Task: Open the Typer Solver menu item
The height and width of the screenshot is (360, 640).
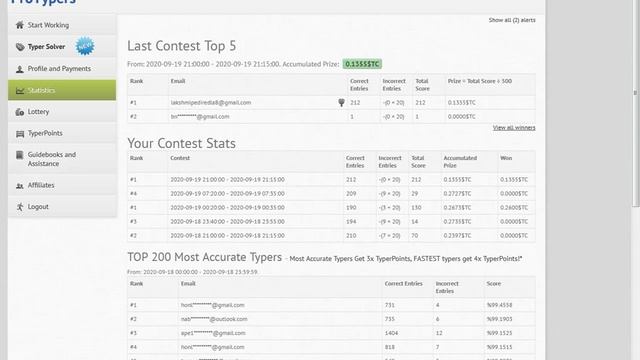Action: pos(62,47)
